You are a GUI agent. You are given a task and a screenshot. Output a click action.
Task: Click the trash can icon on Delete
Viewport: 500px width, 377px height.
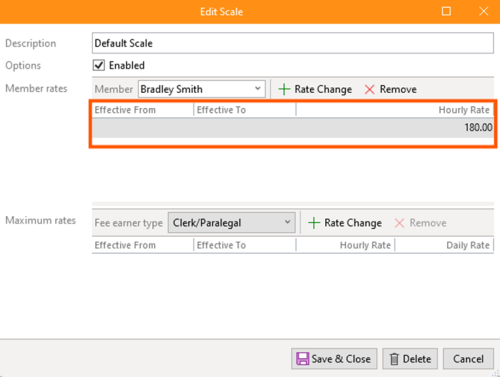point(394,359)
